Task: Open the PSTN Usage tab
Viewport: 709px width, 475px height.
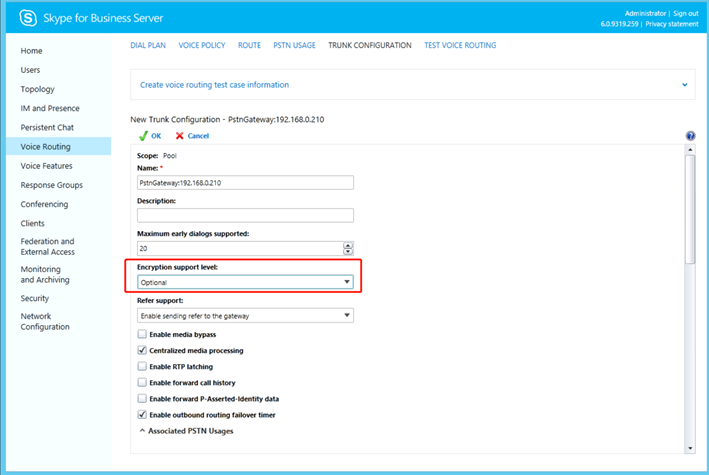Action: tap(294, 45)
